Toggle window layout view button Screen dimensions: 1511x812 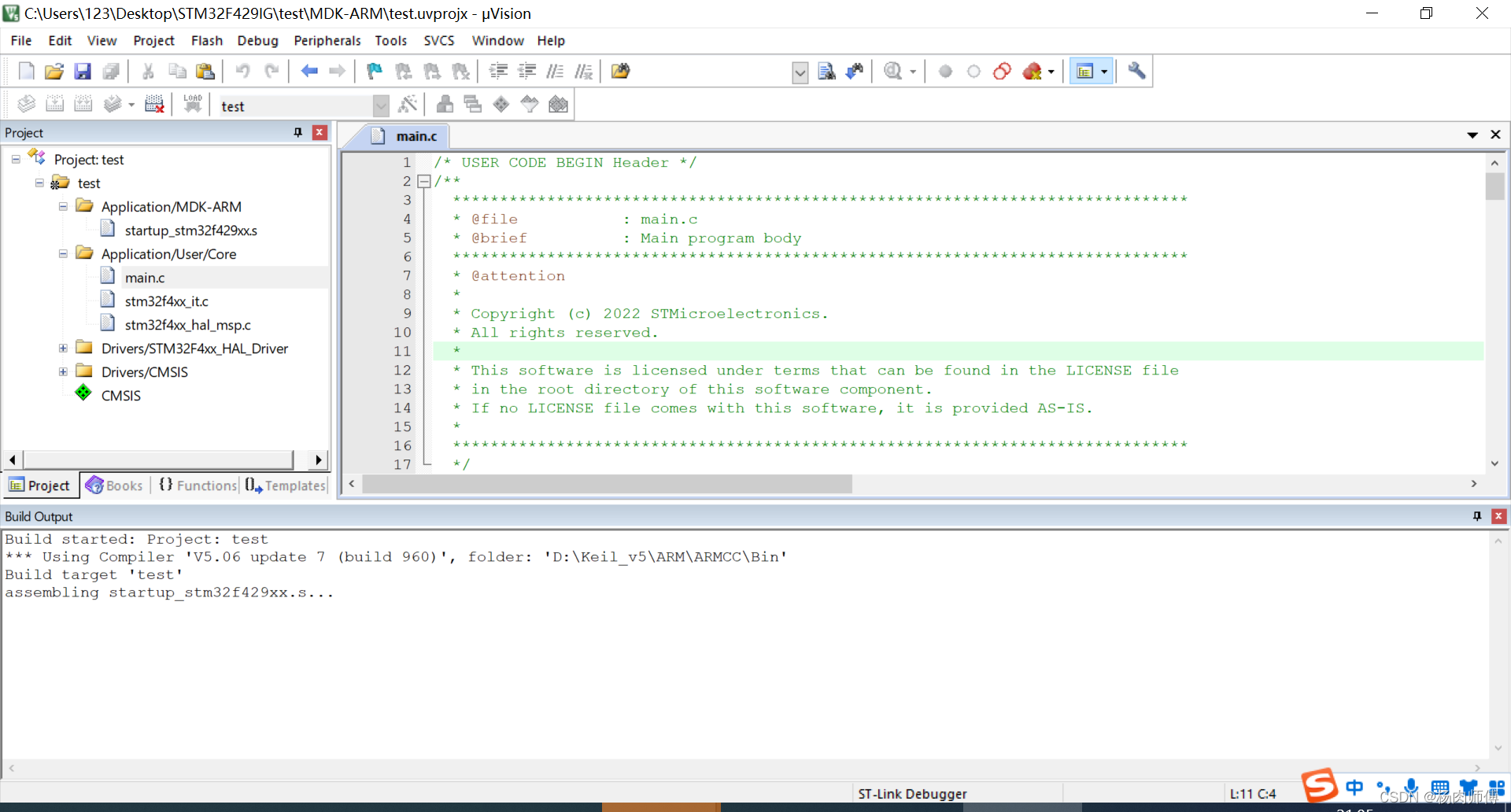coord(1085,72)
